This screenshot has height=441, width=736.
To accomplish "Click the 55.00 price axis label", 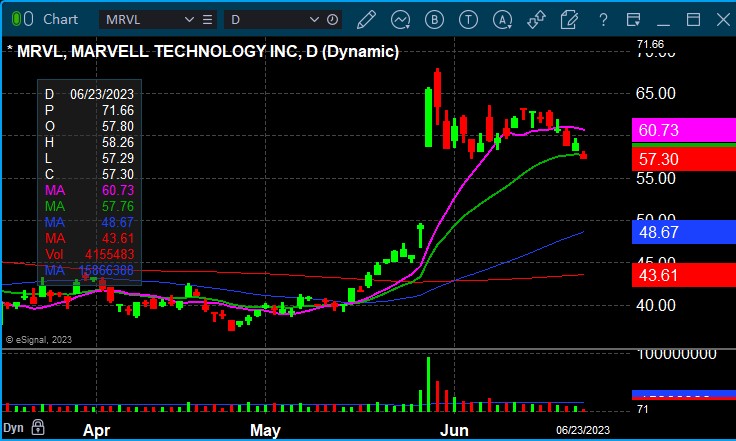I will 655,178.
